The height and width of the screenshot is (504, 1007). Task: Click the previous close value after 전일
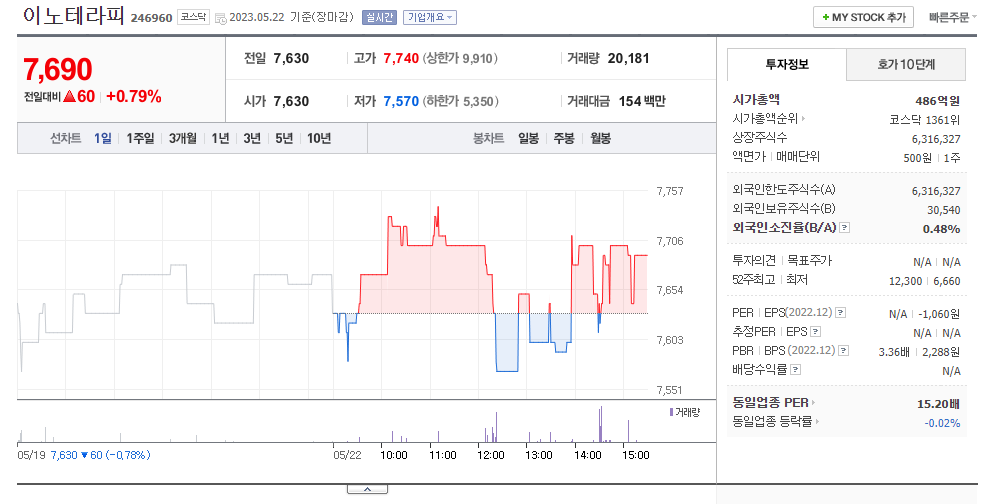tap(292, 58)
